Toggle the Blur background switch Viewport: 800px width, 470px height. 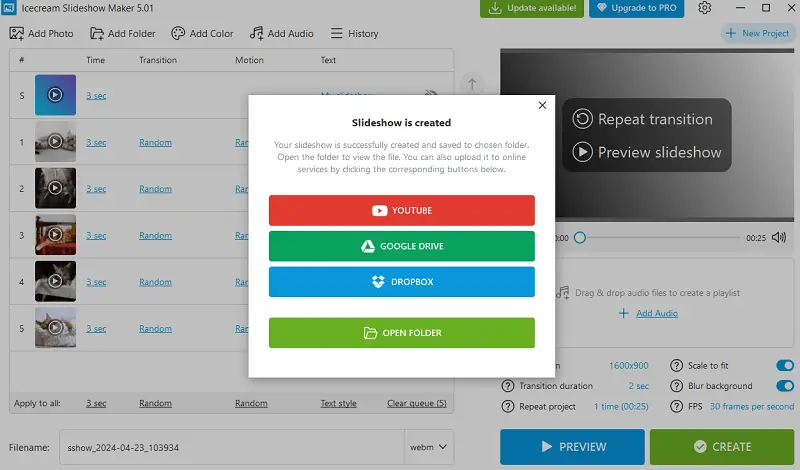click(x=785, y=386)
